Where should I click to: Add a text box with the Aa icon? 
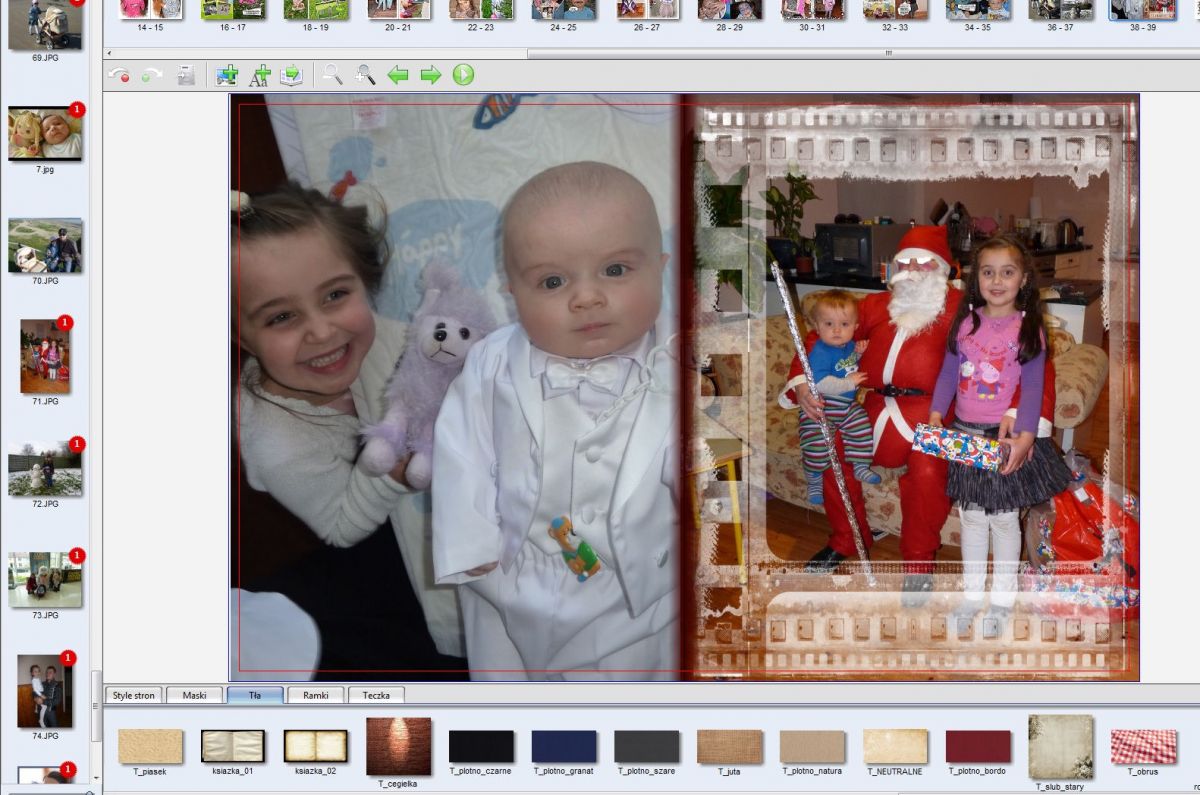coord(260,75)
